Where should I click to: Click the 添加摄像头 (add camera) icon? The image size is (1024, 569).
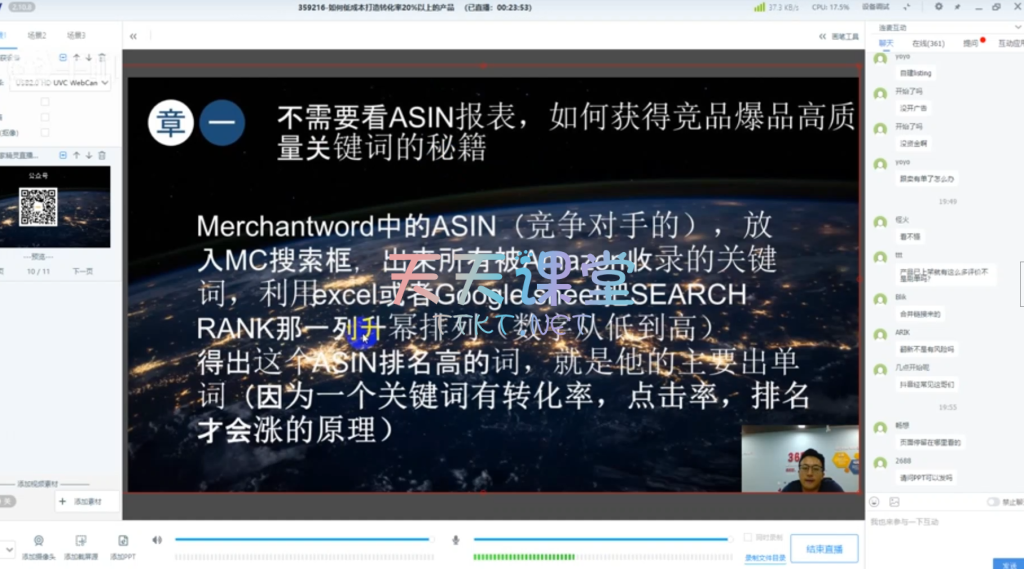tap(38, 541)
